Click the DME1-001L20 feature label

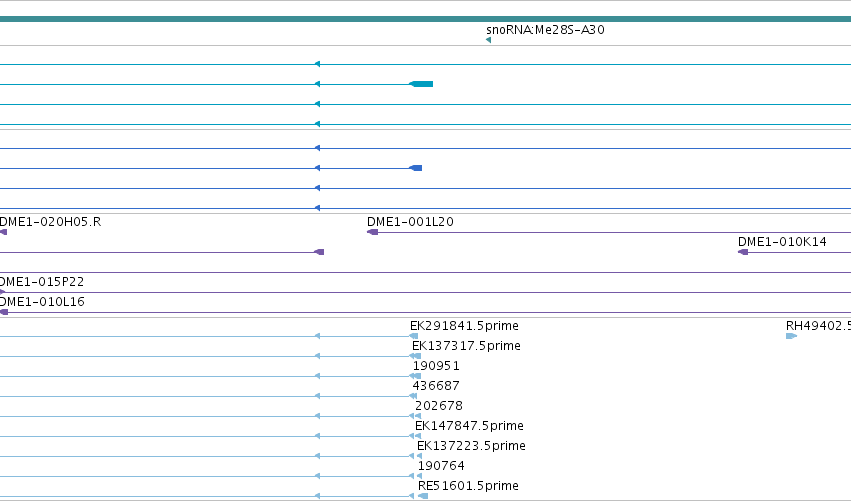coord(410,222)
